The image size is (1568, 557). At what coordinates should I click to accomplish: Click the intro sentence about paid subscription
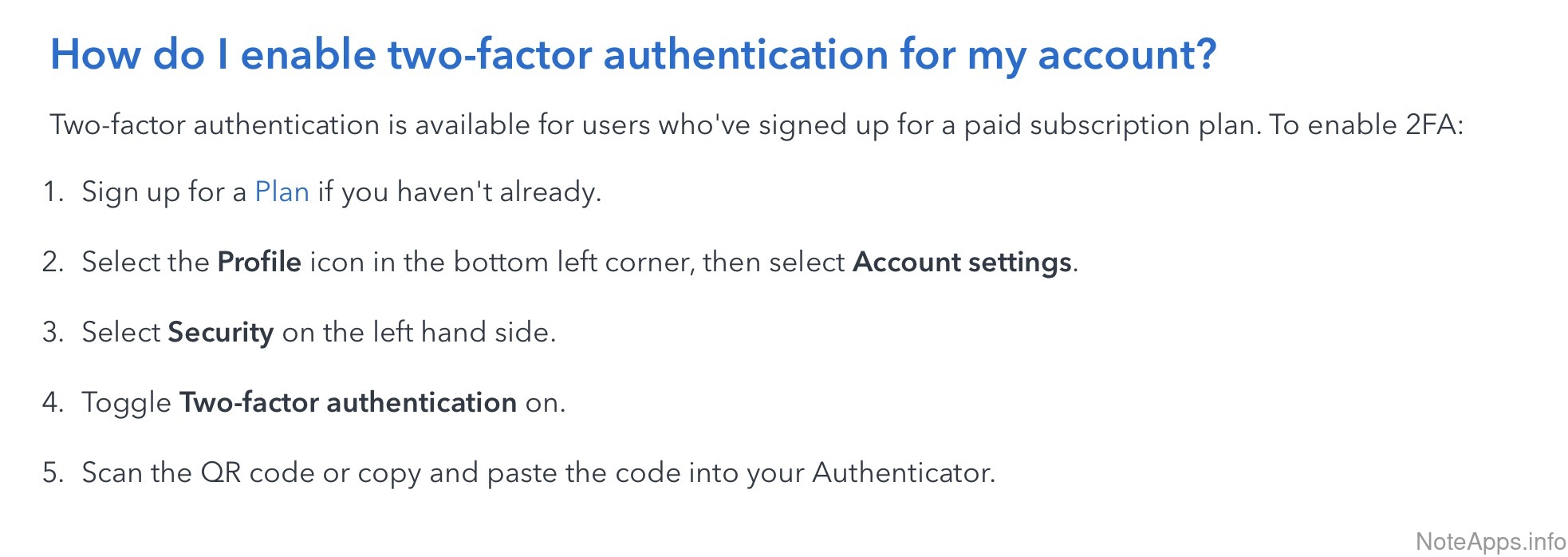point(756,125)
